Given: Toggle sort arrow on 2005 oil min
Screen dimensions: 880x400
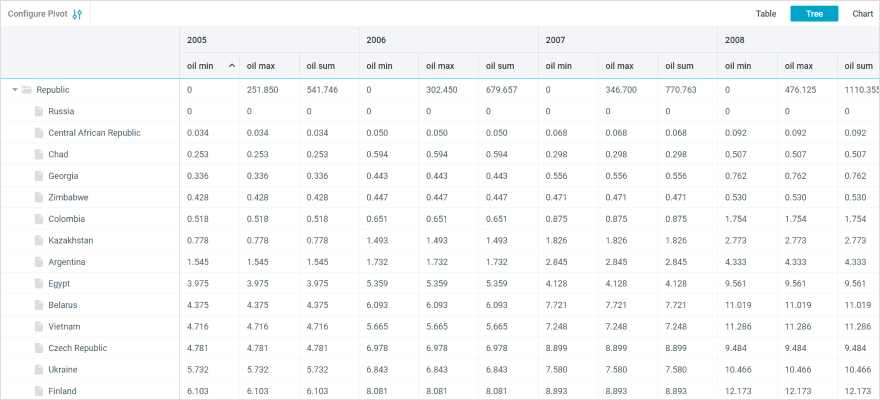Looking at the screenshot, I should (x=232, y=66).
